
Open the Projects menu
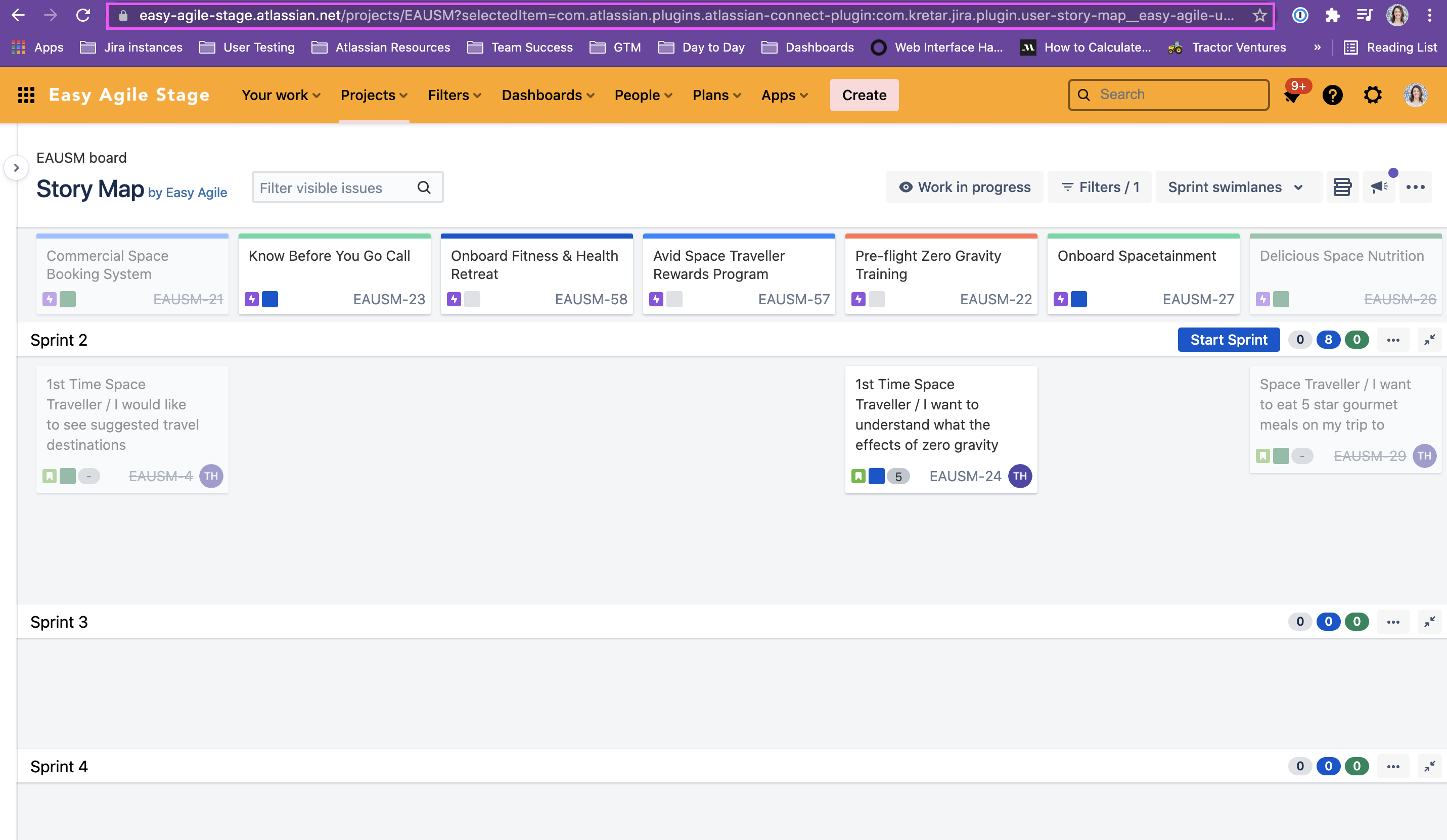click(x=373, y=96)
